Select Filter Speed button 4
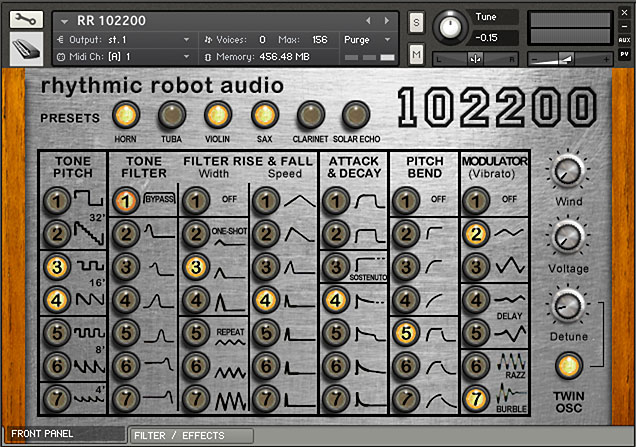 pos(266,301)
